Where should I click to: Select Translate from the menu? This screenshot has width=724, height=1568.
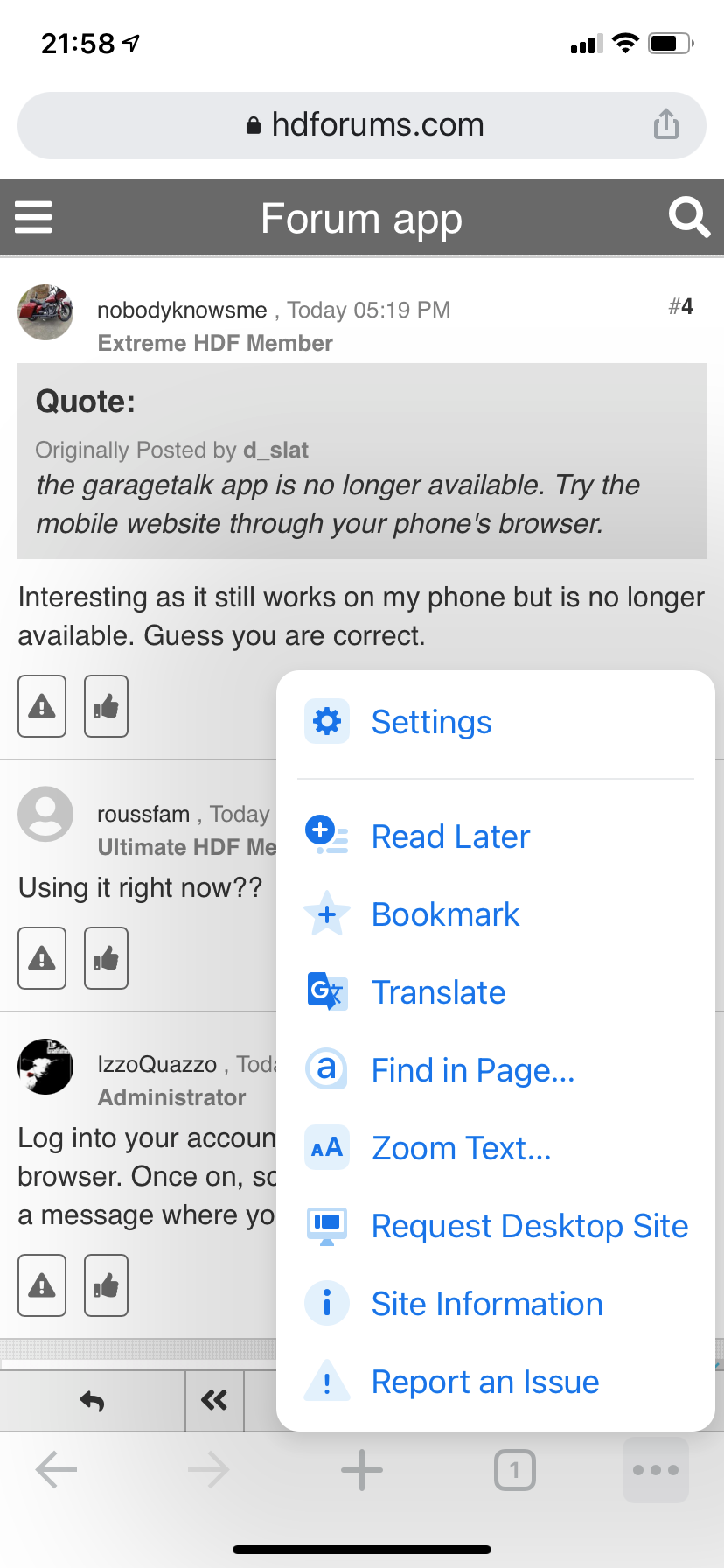pos(438,992)
